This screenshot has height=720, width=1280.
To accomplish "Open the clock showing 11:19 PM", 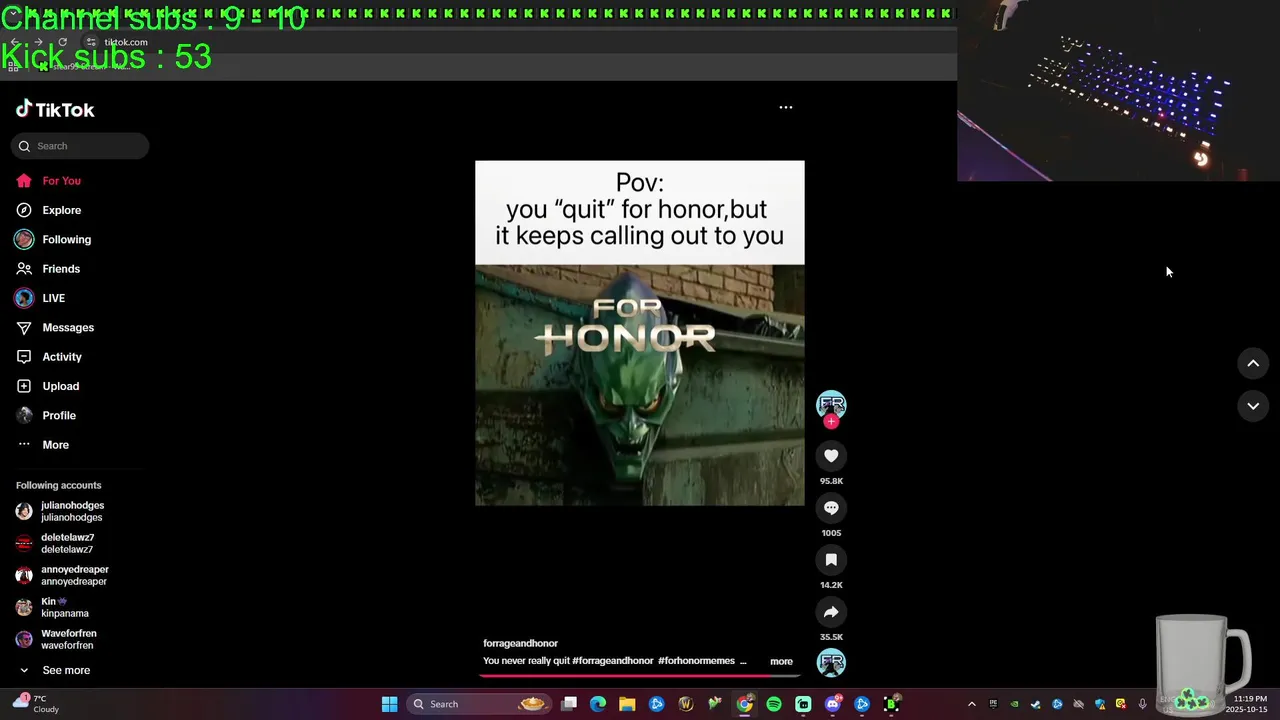I will coord(1249,704).
